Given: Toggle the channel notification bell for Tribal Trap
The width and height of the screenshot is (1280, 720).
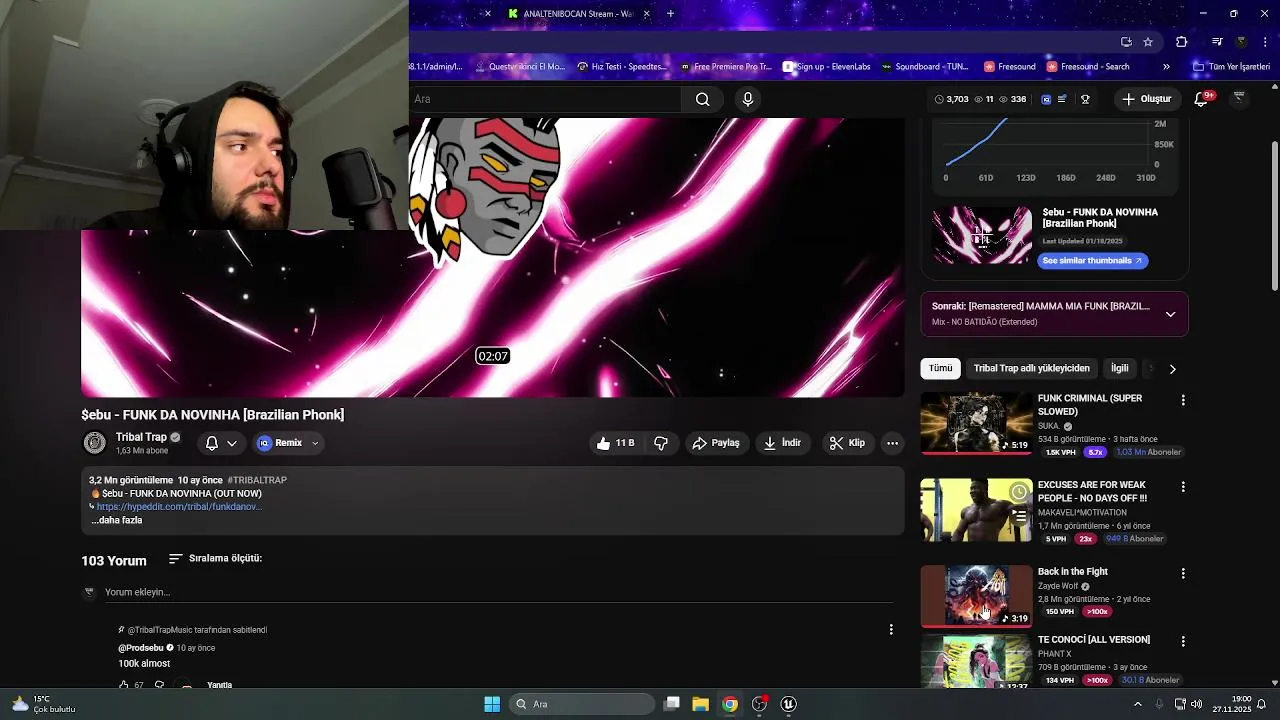Looking at the screenshot, I should click(x=212, y=443).
